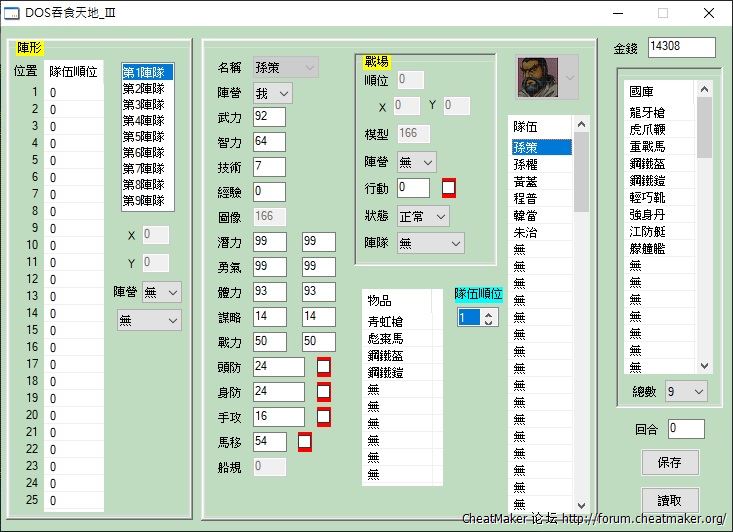Click the 金錢 input field
733x532 pixels.
pyautogui.click(x=681, y=48)
